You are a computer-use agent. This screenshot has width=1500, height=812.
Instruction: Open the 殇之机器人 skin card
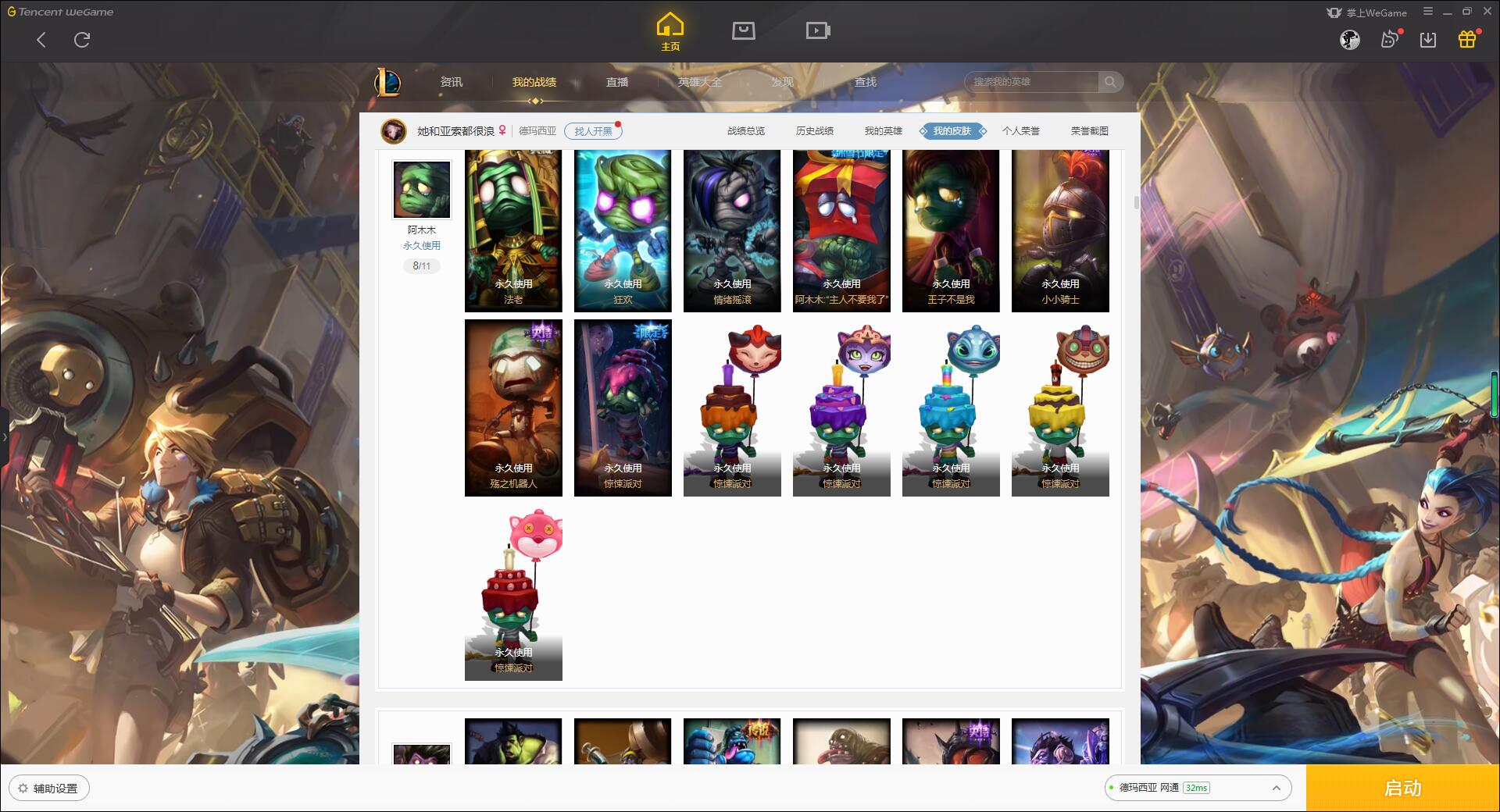[513, 408]
